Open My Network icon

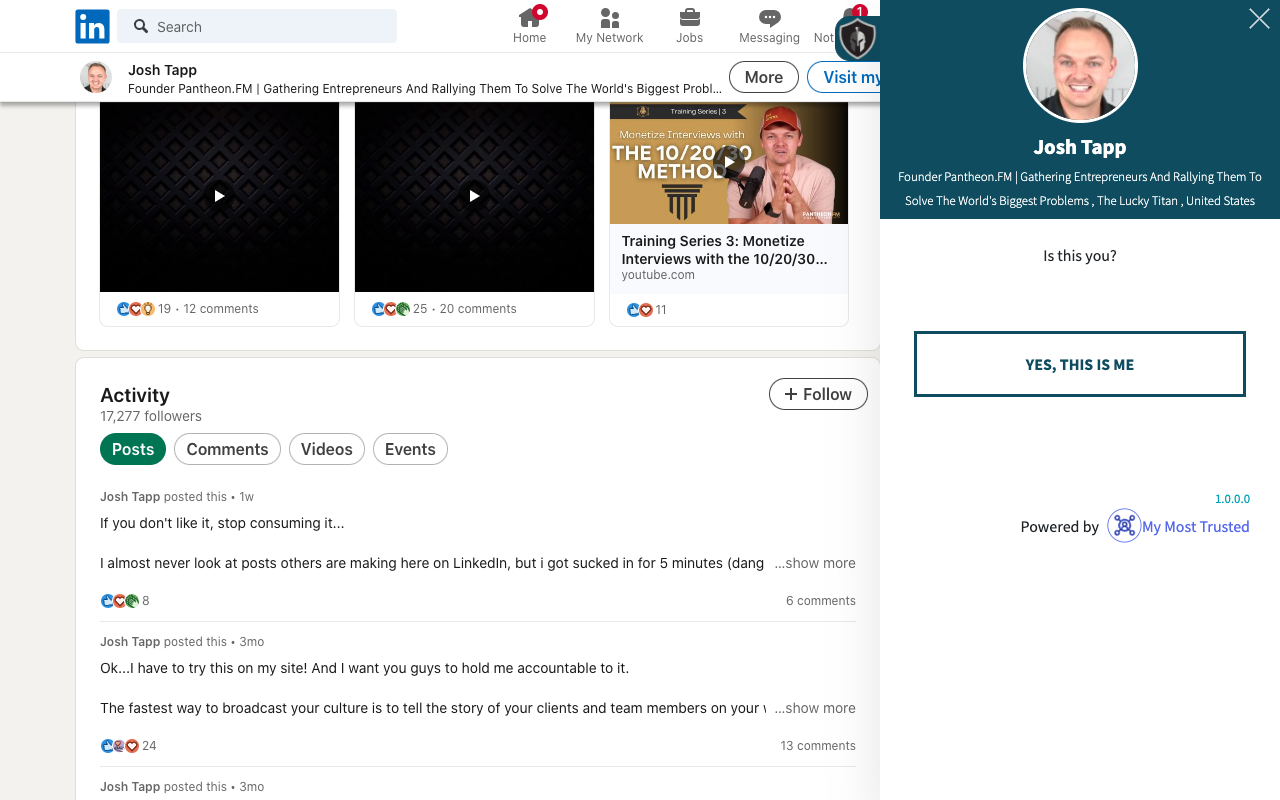[x=609, y=19]
